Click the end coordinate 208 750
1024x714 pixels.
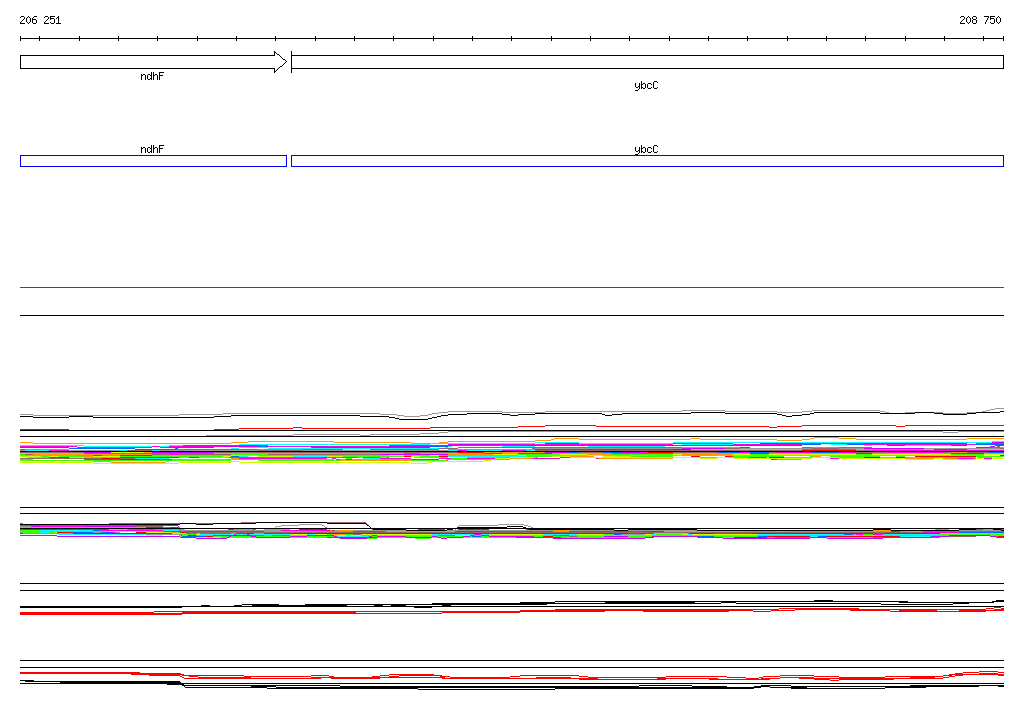tap(980, 20)
